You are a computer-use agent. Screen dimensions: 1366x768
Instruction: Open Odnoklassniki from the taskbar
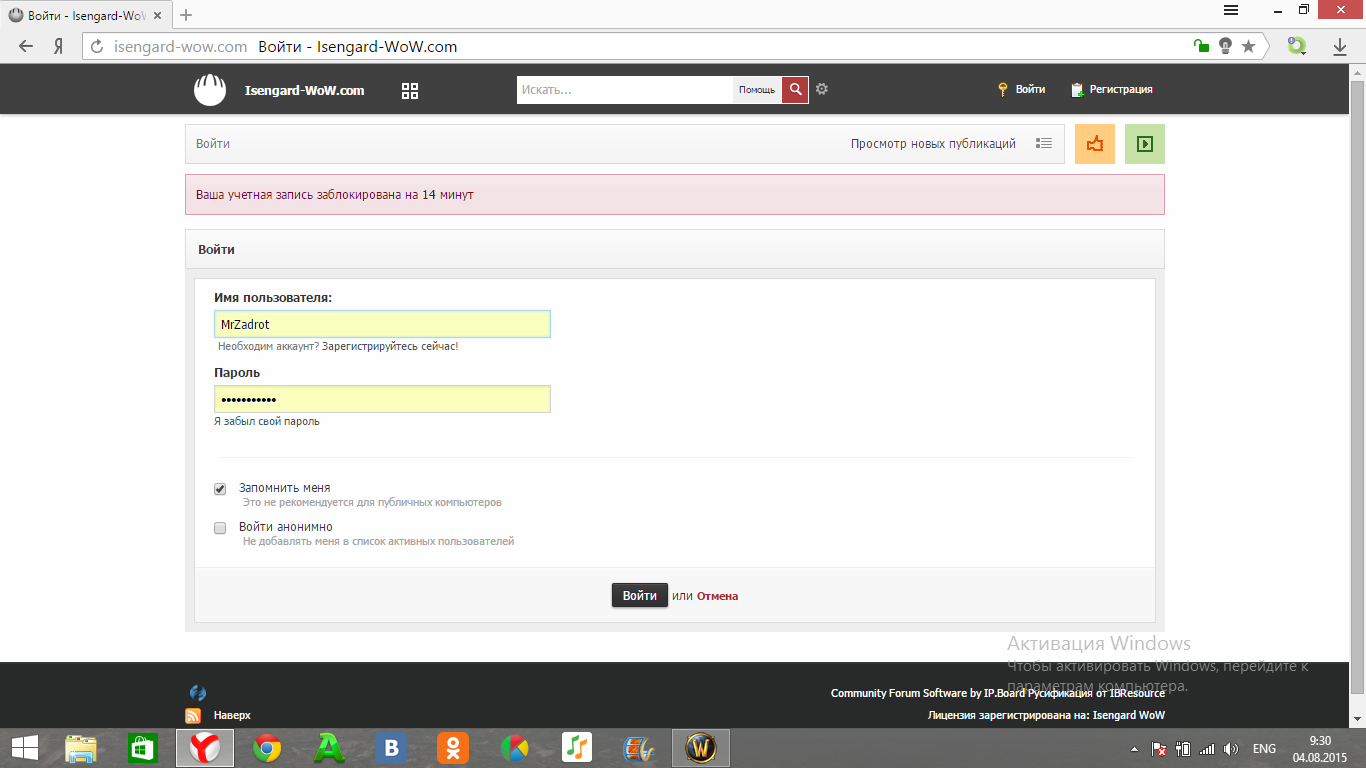(x=453, y=748)
